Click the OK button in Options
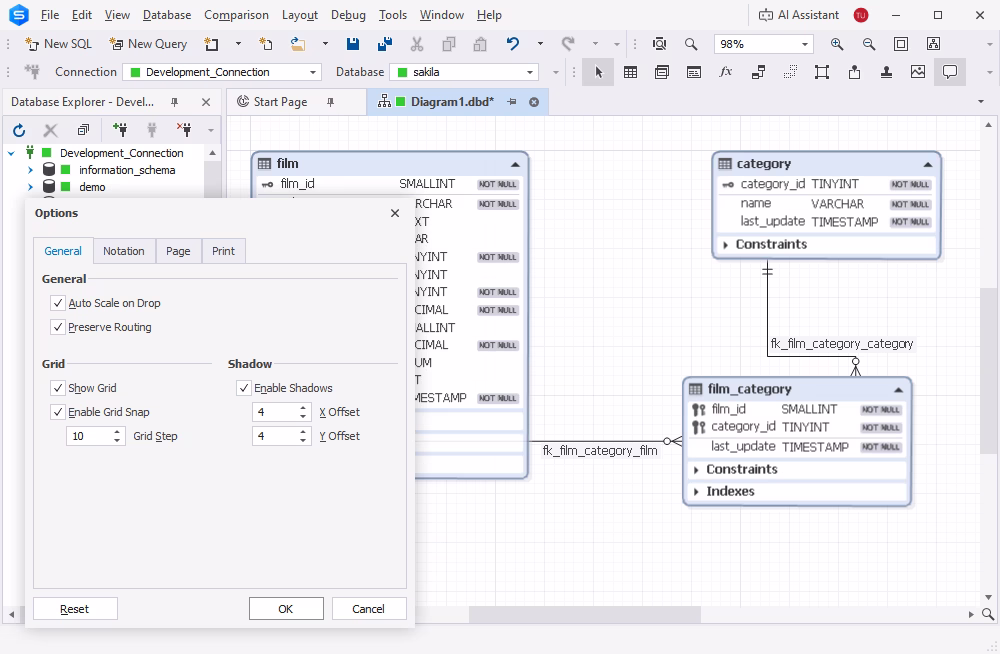 (x=286, y=609)
